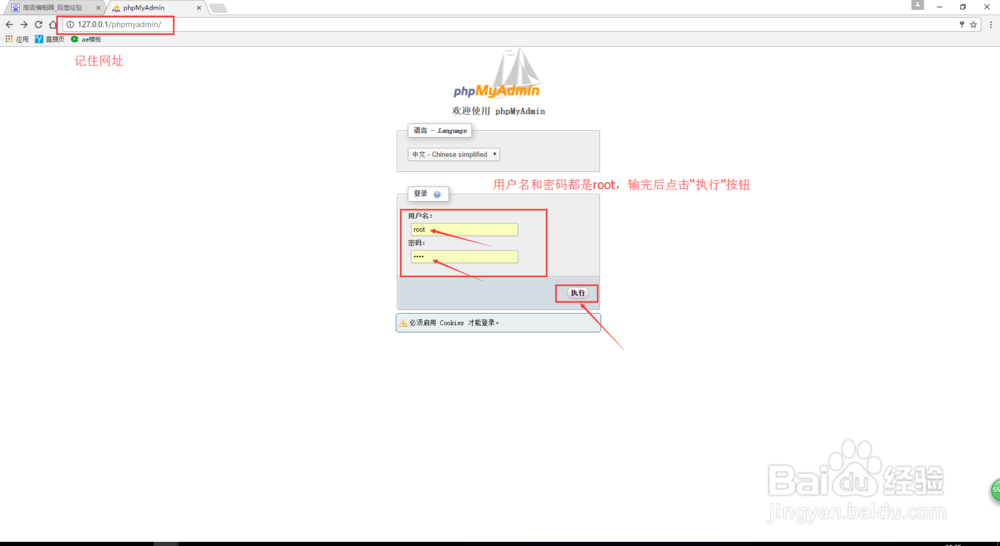Close the phpMyAdmin browser tab
This screenshot has width=1000, height=546.
pos(198,8)
